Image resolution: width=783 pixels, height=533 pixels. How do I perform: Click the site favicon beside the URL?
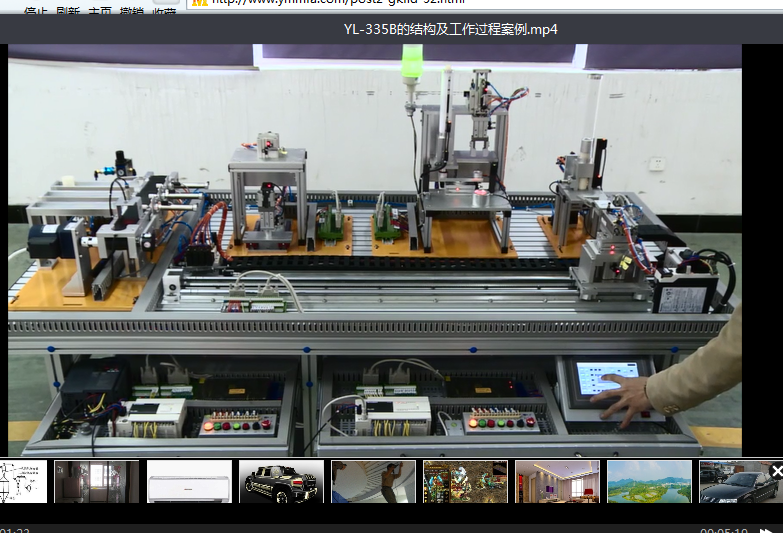click(x=199, y=3)
